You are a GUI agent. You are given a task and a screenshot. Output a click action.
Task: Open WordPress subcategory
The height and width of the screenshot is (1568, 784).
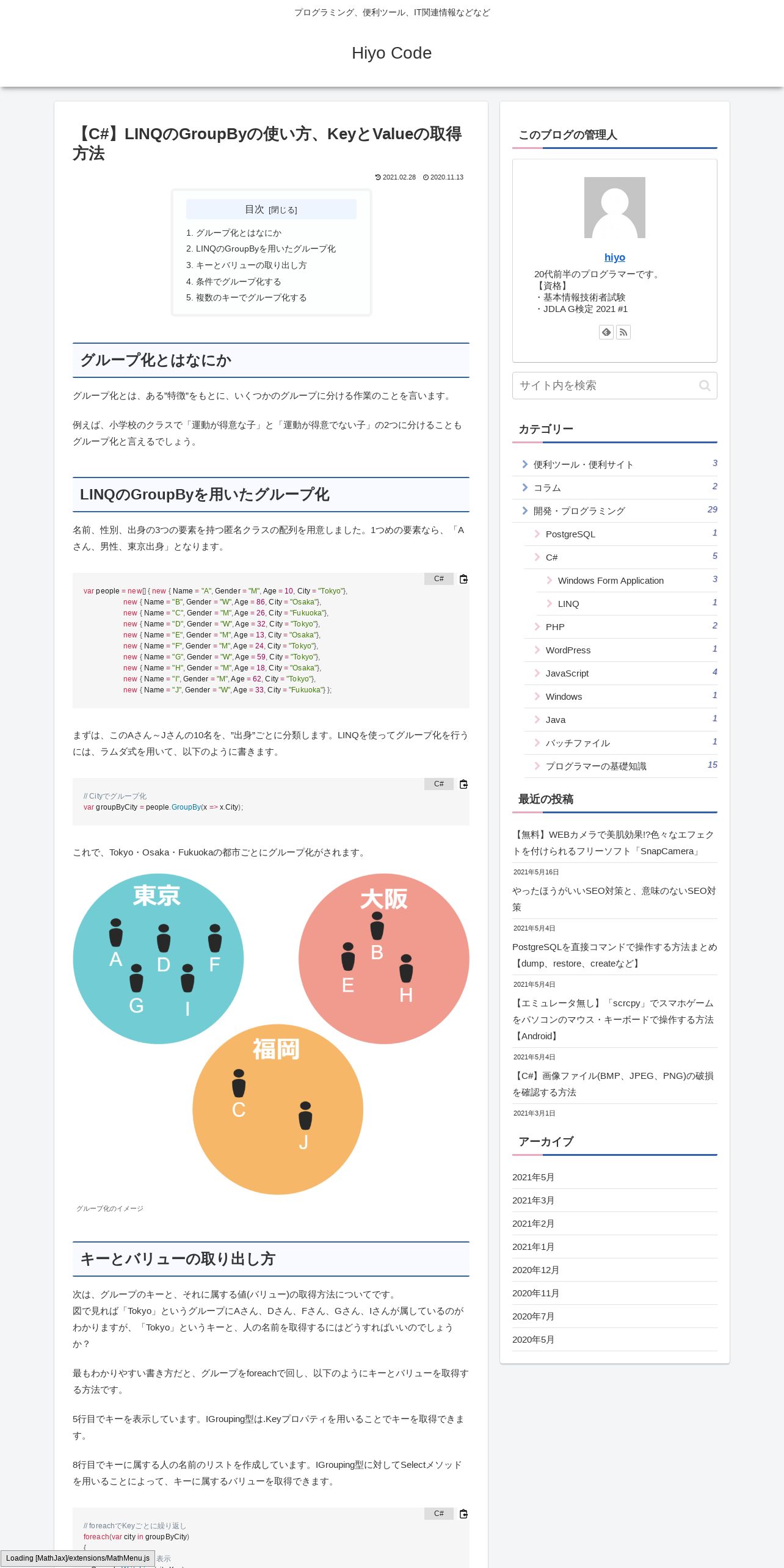[621, 650]
